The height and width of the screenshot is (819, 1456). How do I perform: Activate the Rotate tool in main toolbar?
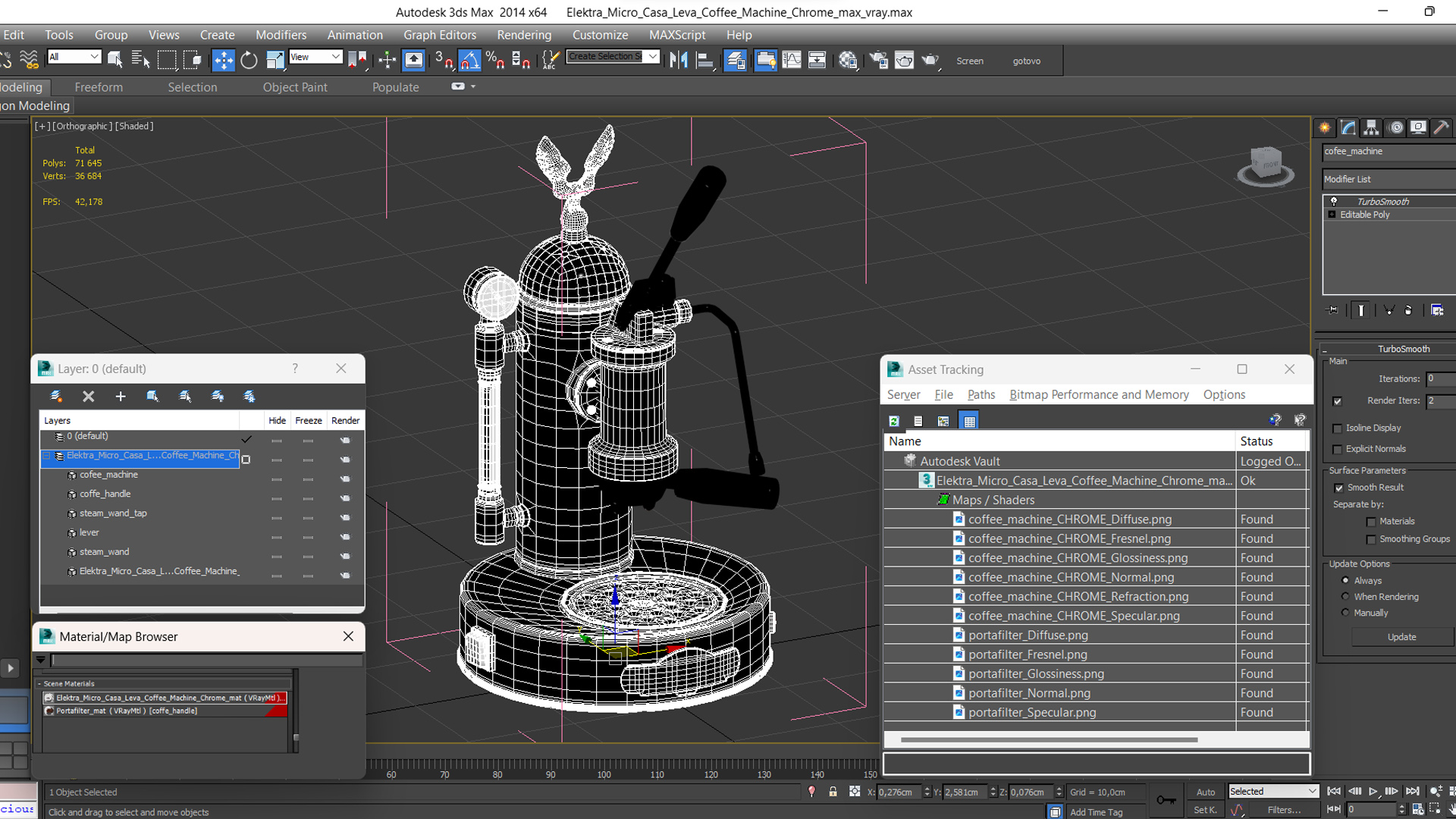pyautogui.click(x=249, y=61)
